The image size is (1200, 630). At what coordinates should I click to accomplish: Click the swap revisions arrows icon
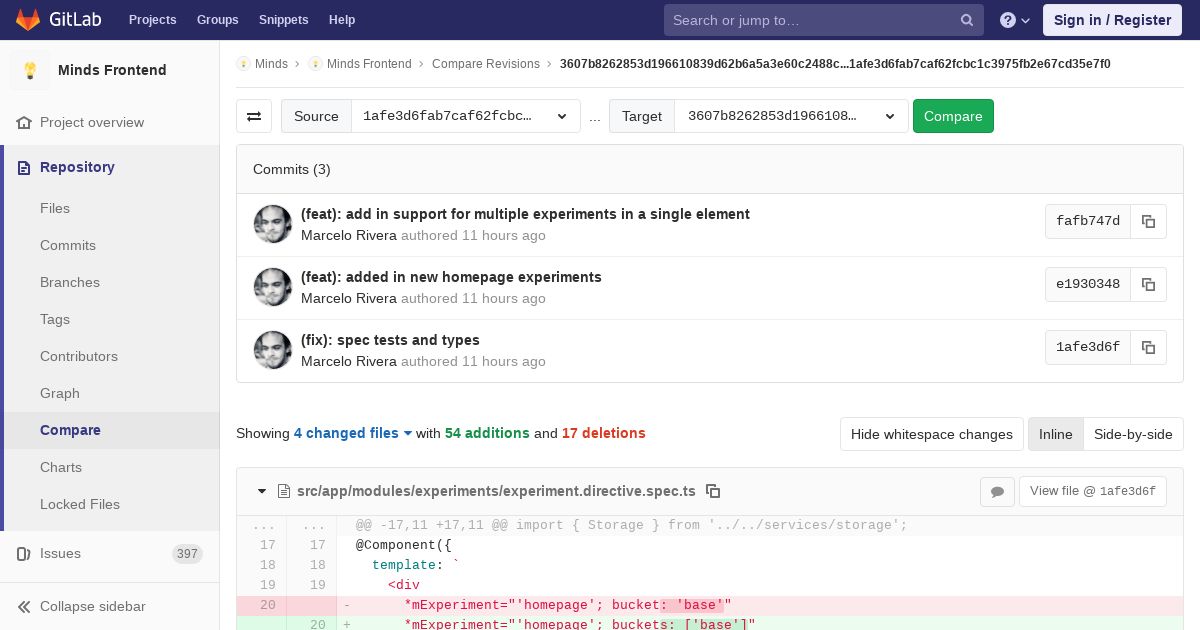254,116
